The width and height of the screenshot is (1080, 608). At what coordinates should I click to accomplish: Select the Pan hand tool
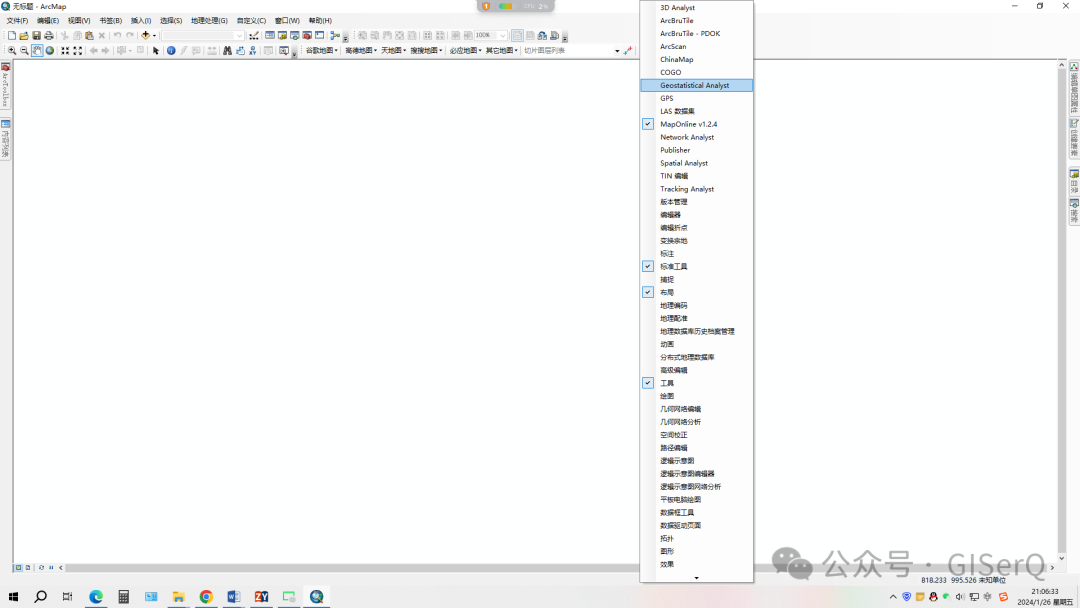point(36,50)
